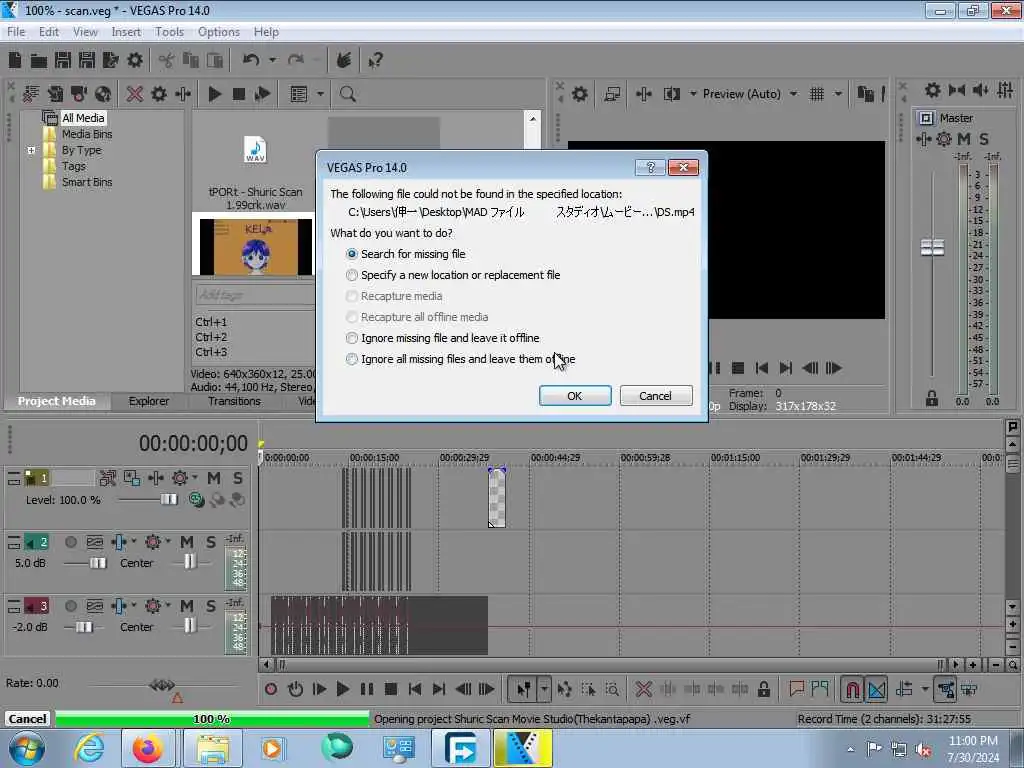Switch to the Explorer tab

pos(149,401)
